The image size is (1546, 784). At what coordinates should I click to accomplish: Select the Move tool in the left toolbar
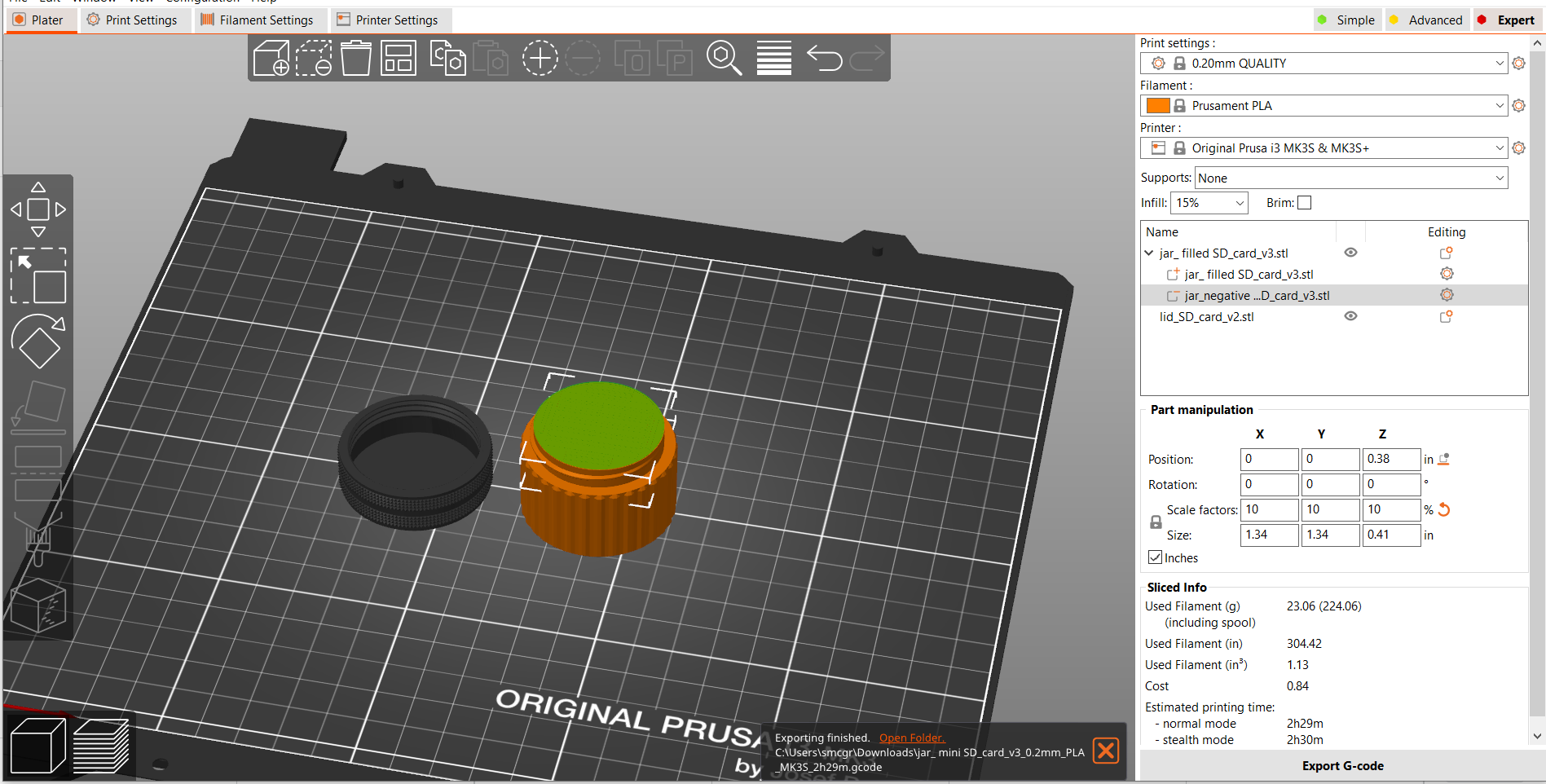(x=38, y=208)
